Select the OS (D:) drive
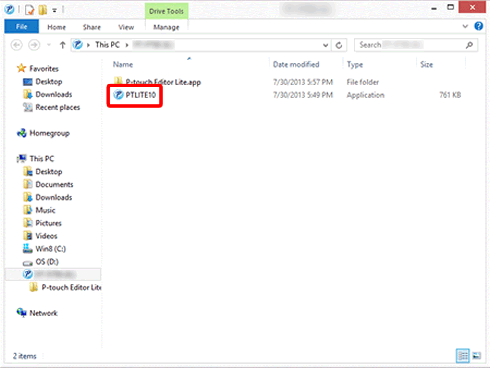This screenshot has height=368, width=490. [x=40, y=262]
